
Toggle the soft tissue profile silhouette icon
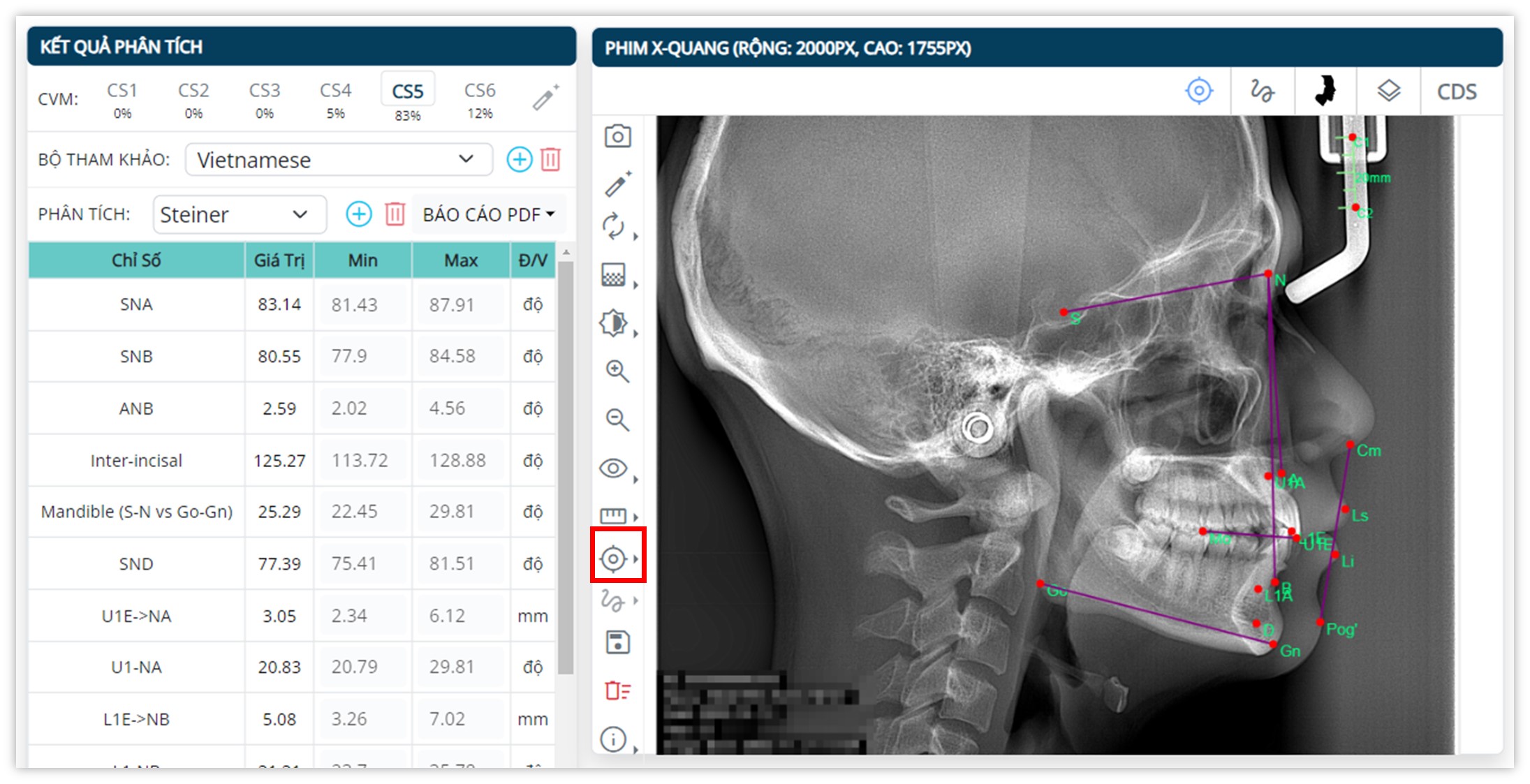pos(1325,91)
